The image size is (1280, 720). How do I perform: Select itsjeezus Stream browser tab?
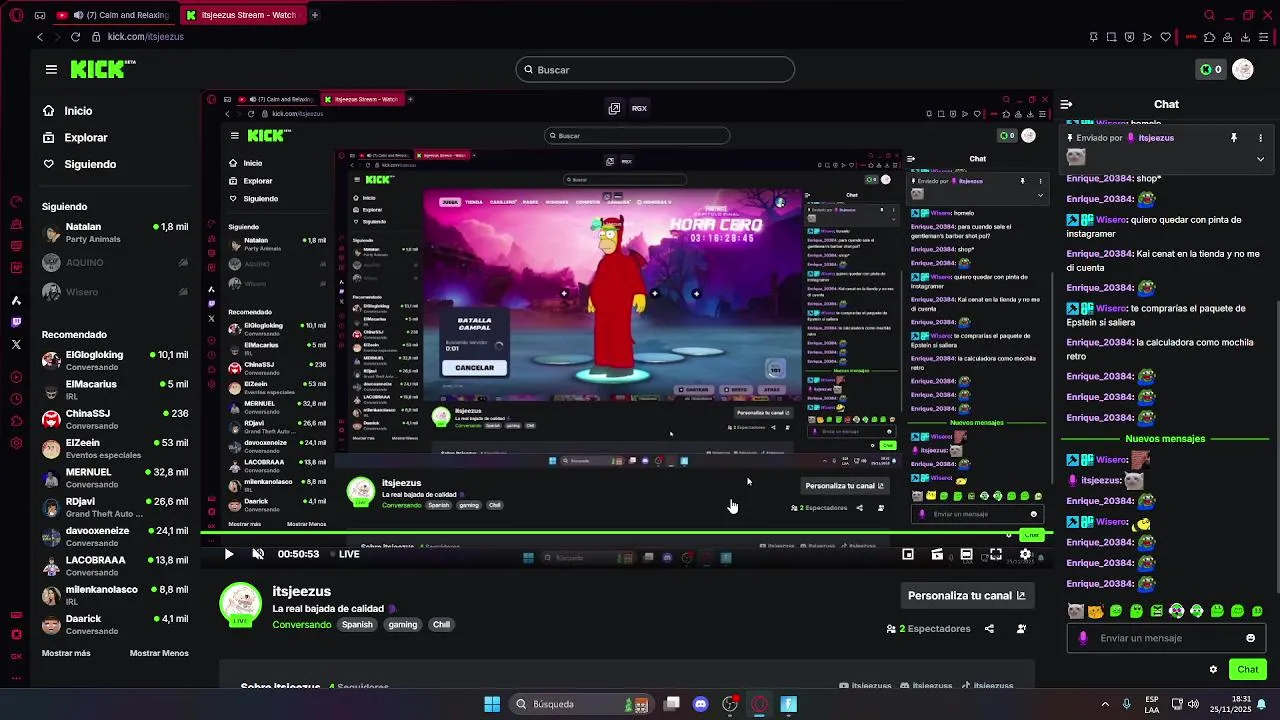(x=243, y=15)
